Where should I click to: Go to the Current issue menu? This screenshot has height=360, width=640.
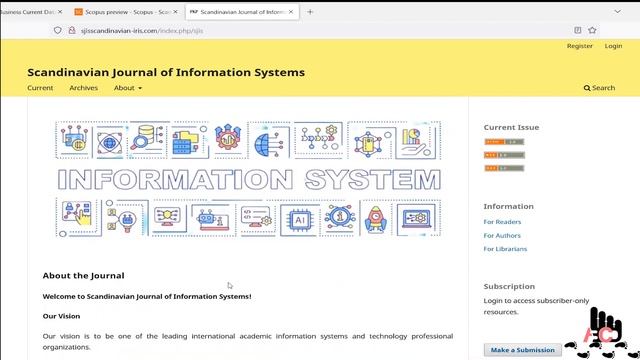pyautogui.click(x=40, y=88)
